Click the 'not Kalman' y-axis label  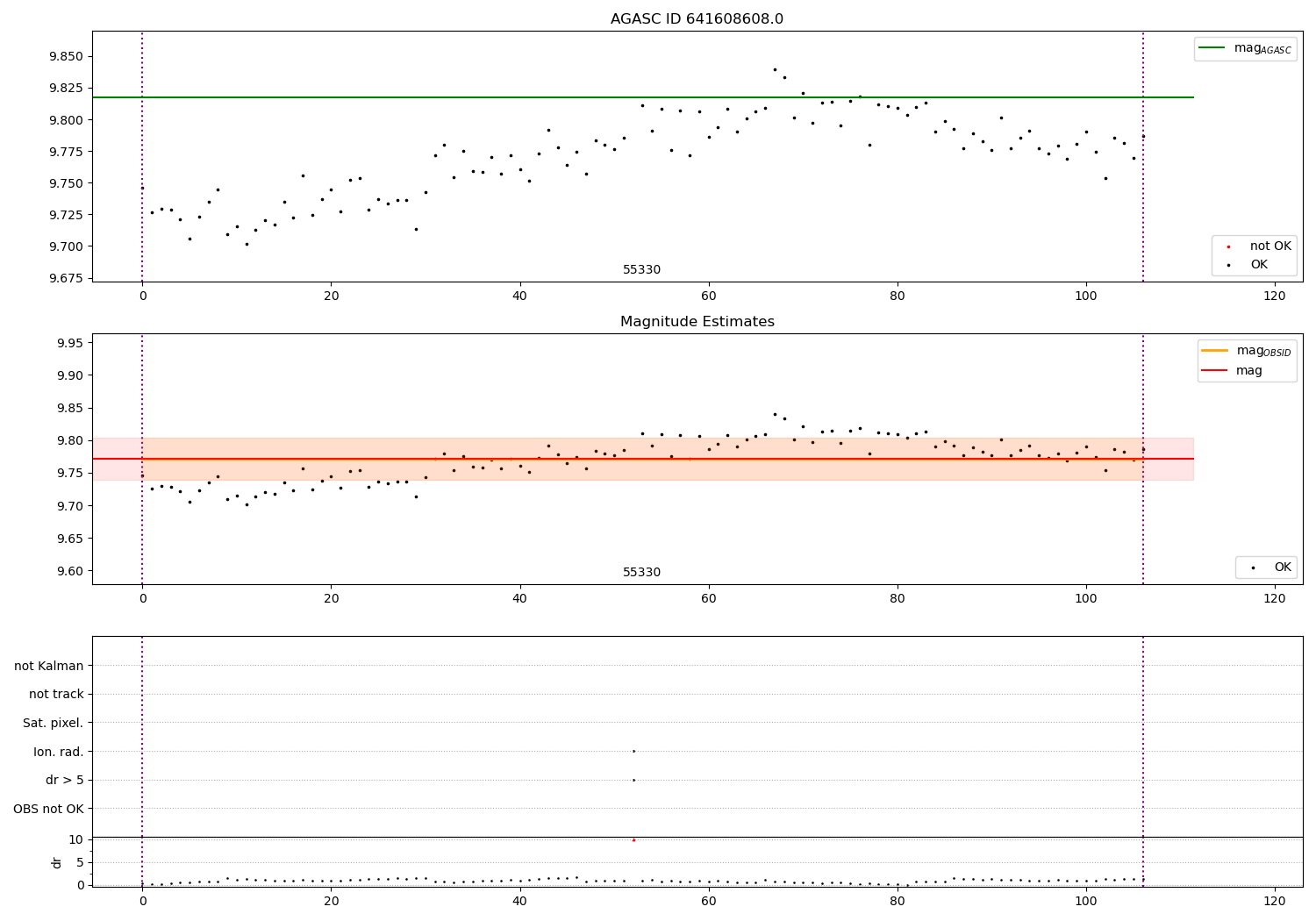coord(49,666)
